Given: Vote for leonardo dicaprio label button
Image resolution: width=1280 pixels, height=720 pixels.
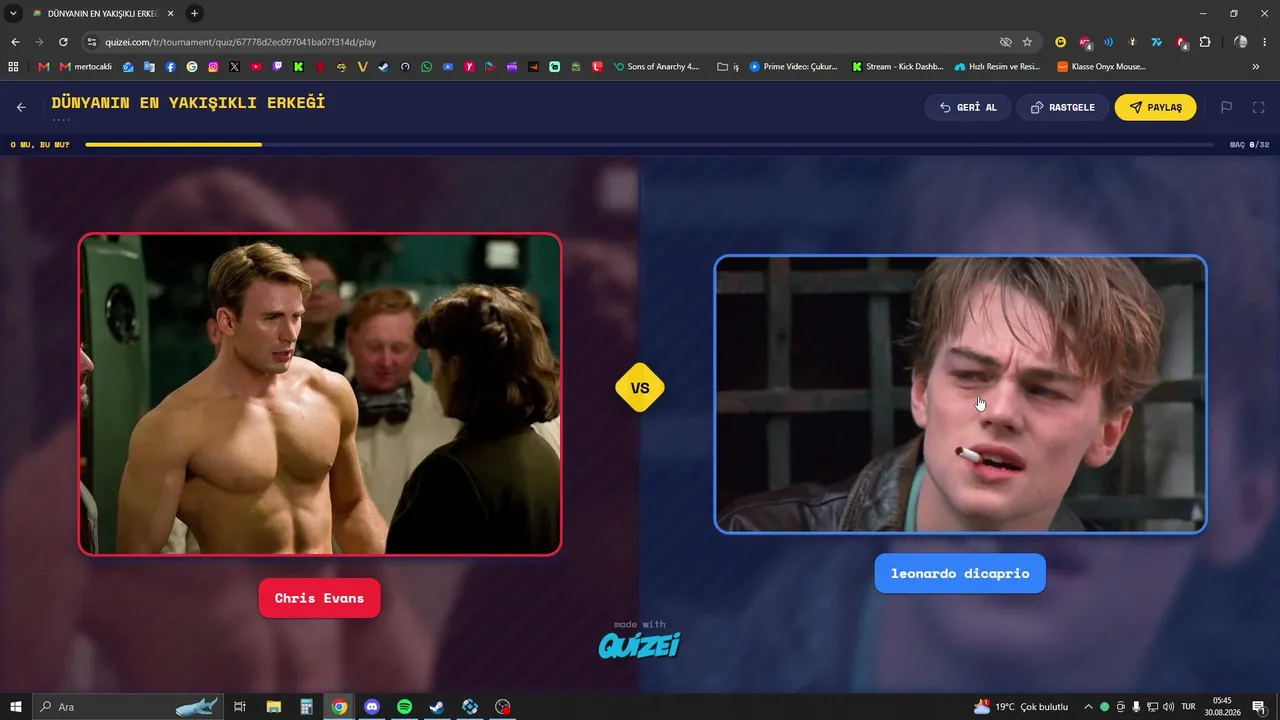Looking at the screenshot, I should click(x=960, y=573).
